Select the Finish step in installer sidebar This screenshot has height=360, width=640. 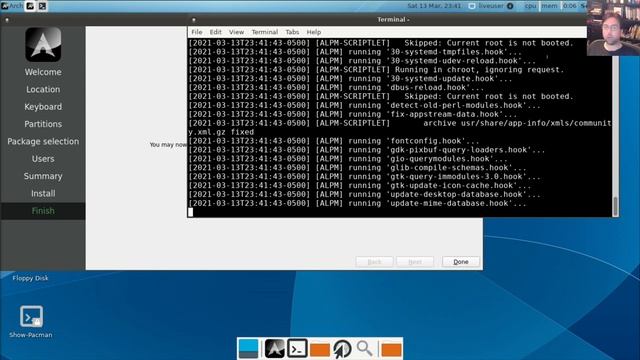(x=43, y=211)
